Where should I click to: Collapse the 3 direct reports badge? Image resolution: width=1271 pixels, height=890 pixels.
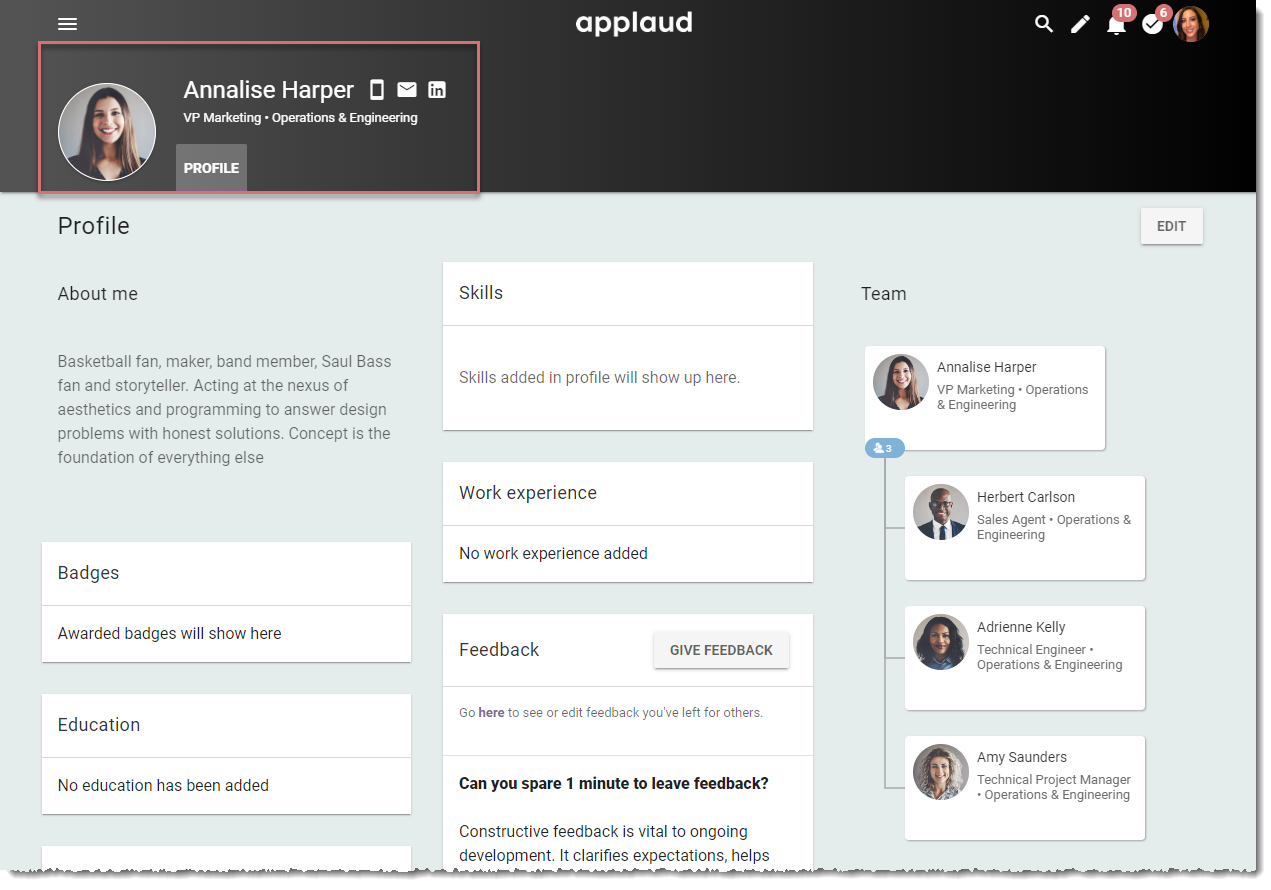pos(885,448)
